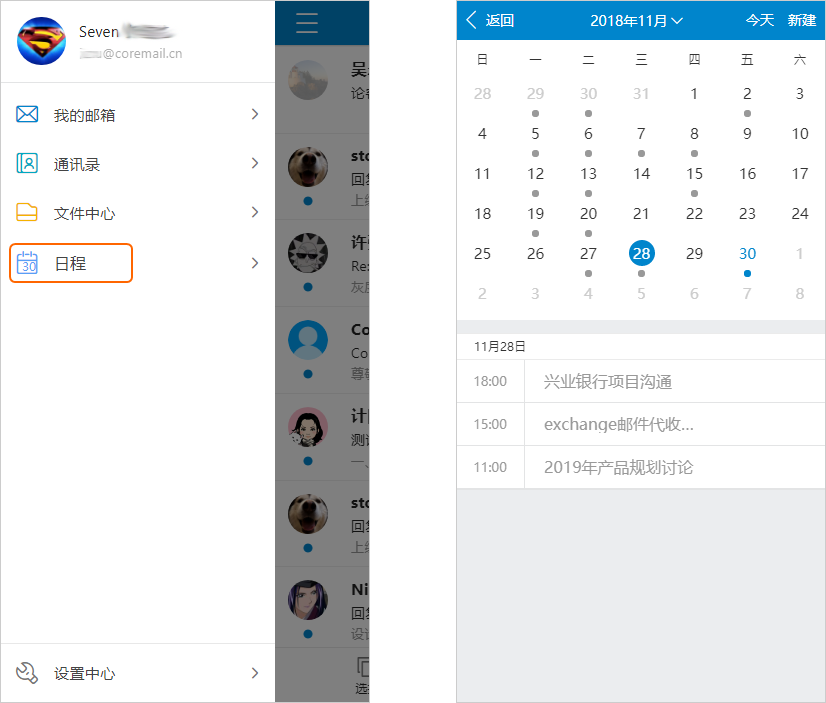Expand the 我的邮箱 chevron arrow
Viewport: 826px width, 703px height.
tap(254, 114)
